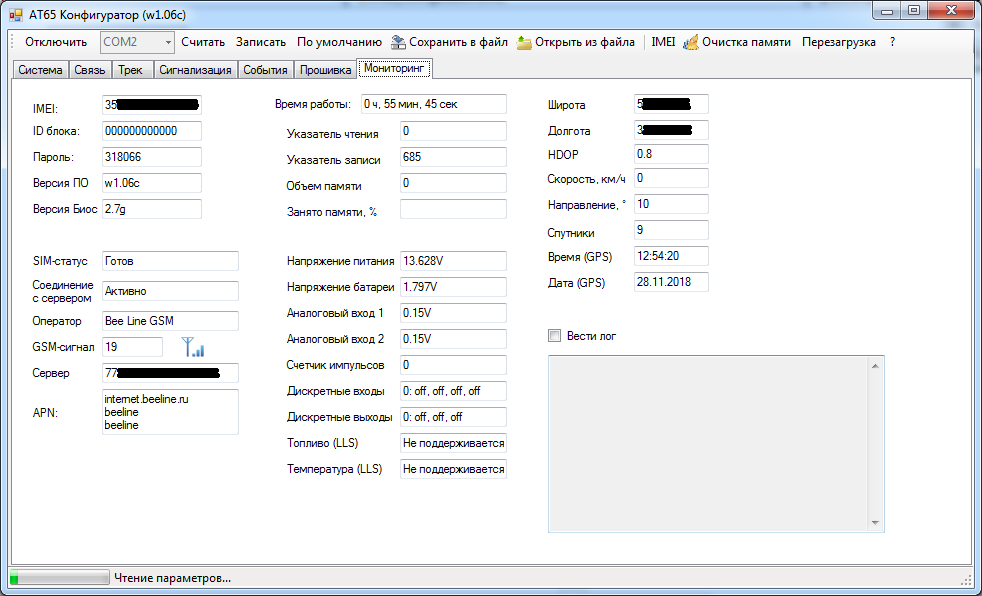Select the Прошивка tab
Viewport: 982px width, 596px height.
click(x=326, y=70)
